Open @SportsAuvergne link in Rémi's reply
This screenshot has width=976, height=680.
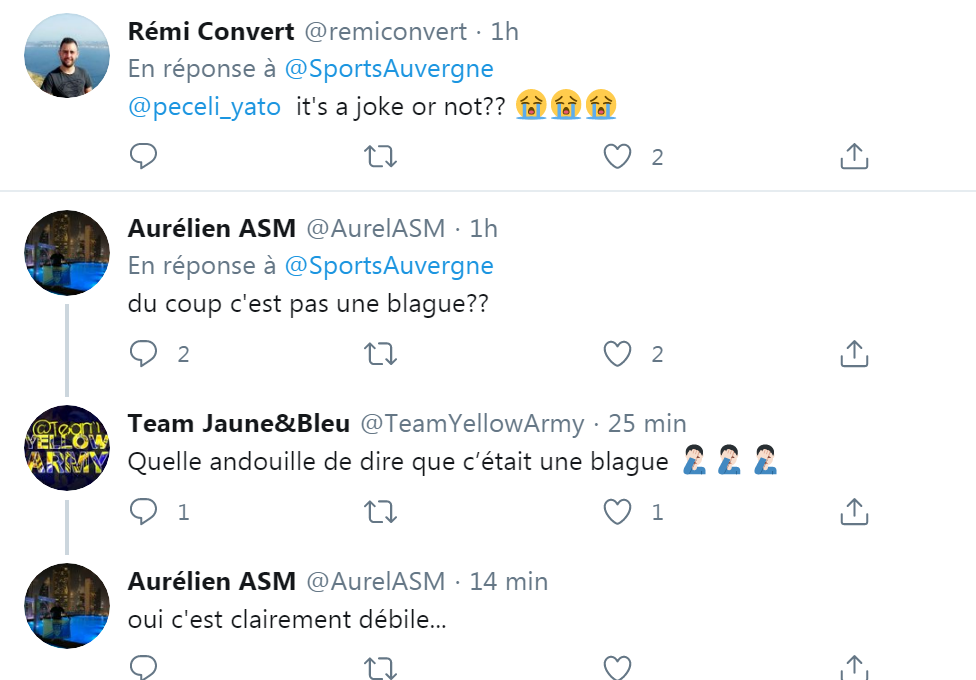click(389, 69)
